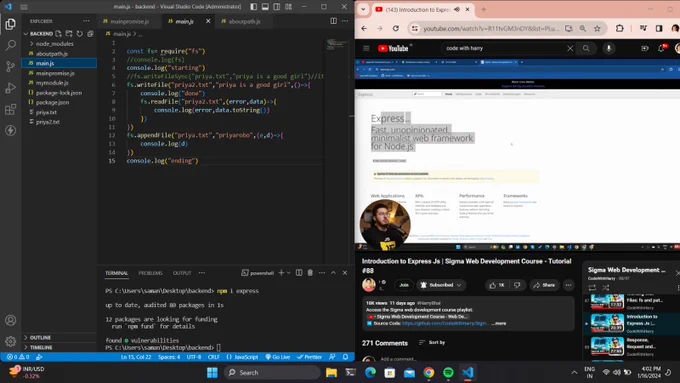
Task: Select the OUTPUT panel tab
Action: point(182,273)
